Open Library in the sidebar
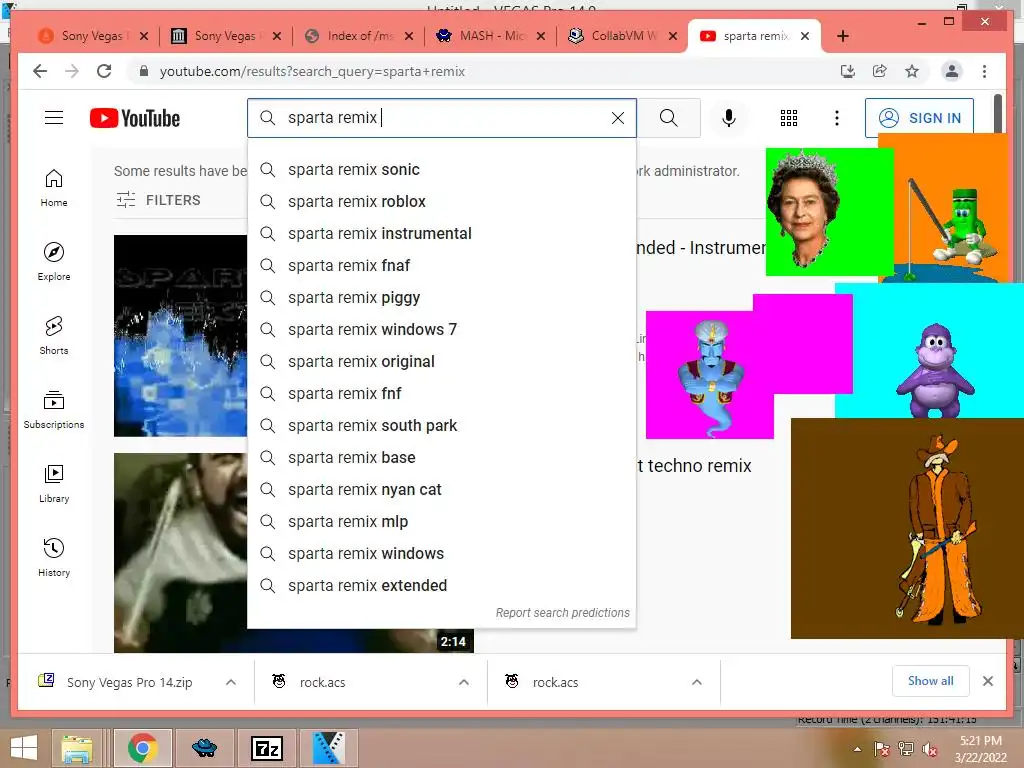The width and height of the screenshot is (1024, 768). (54, 483)
